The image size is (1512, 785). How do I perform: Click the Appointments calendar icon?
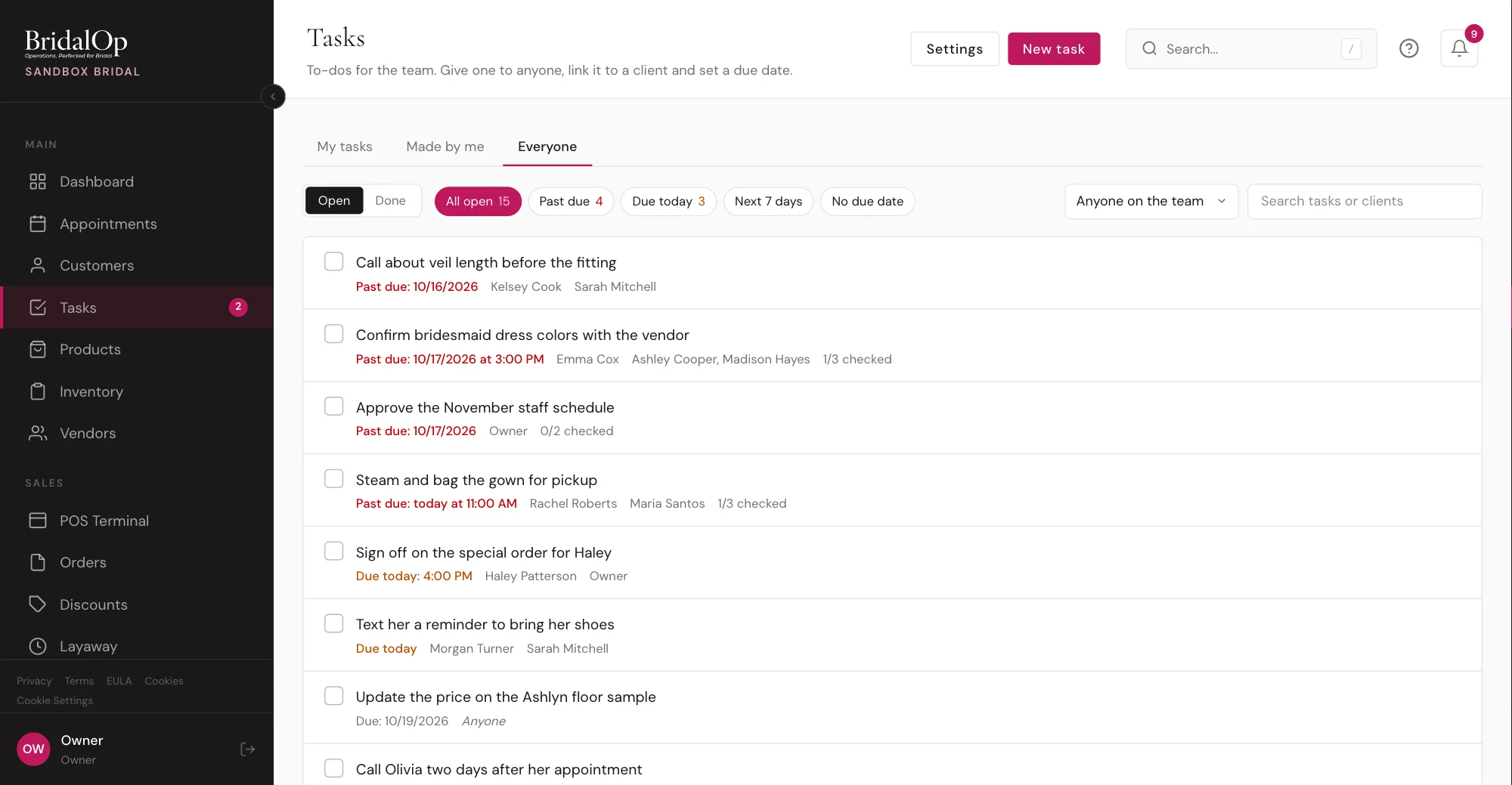(x=38, y=224)
